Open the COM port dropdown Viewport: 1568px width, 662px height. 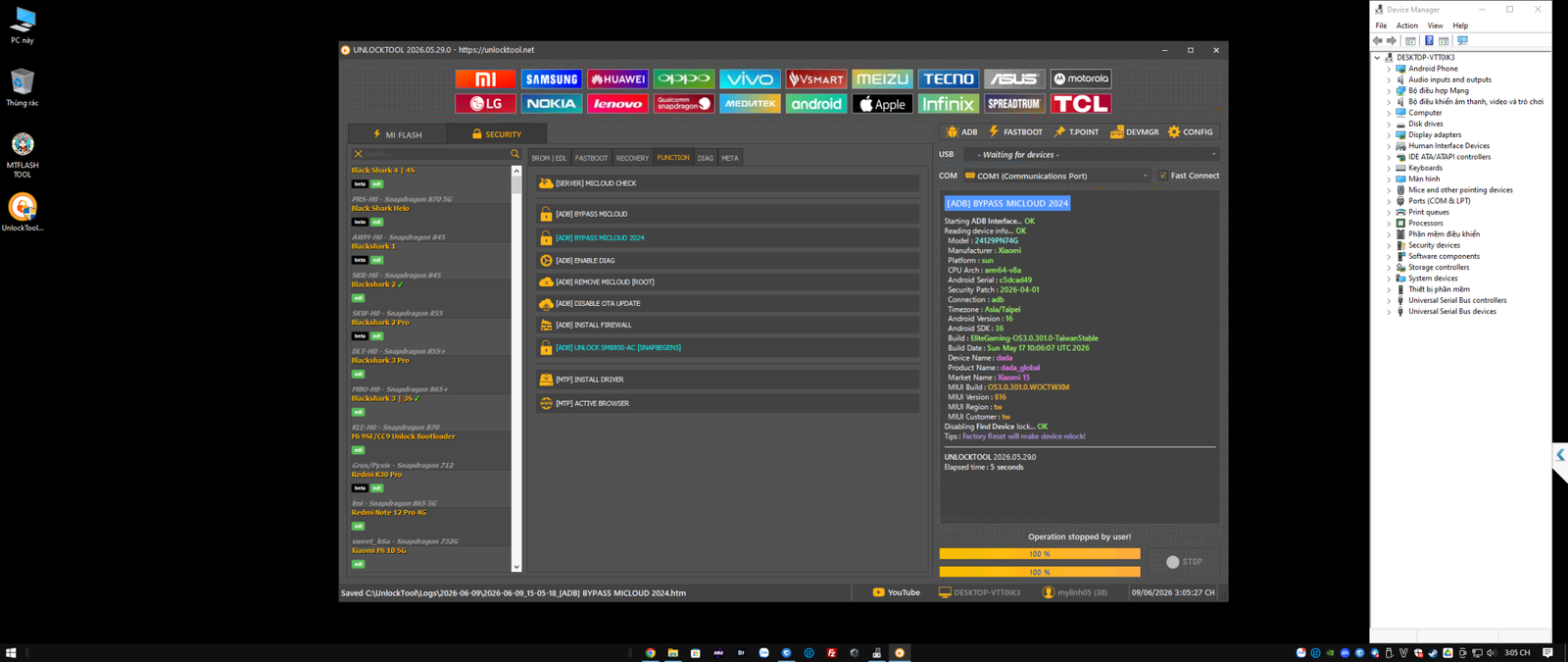coord(1056,176)
